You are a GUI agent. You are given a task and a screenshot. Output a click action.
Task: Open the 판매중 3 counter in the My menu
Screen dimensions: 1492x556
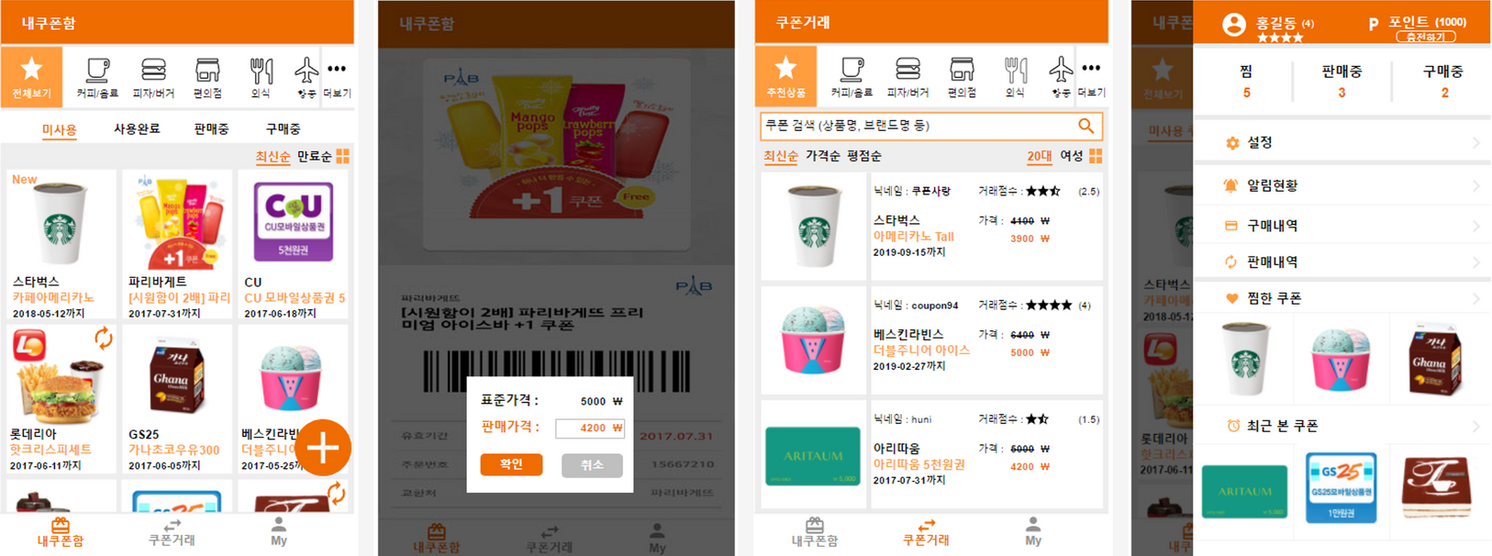tap(1341, 82)
